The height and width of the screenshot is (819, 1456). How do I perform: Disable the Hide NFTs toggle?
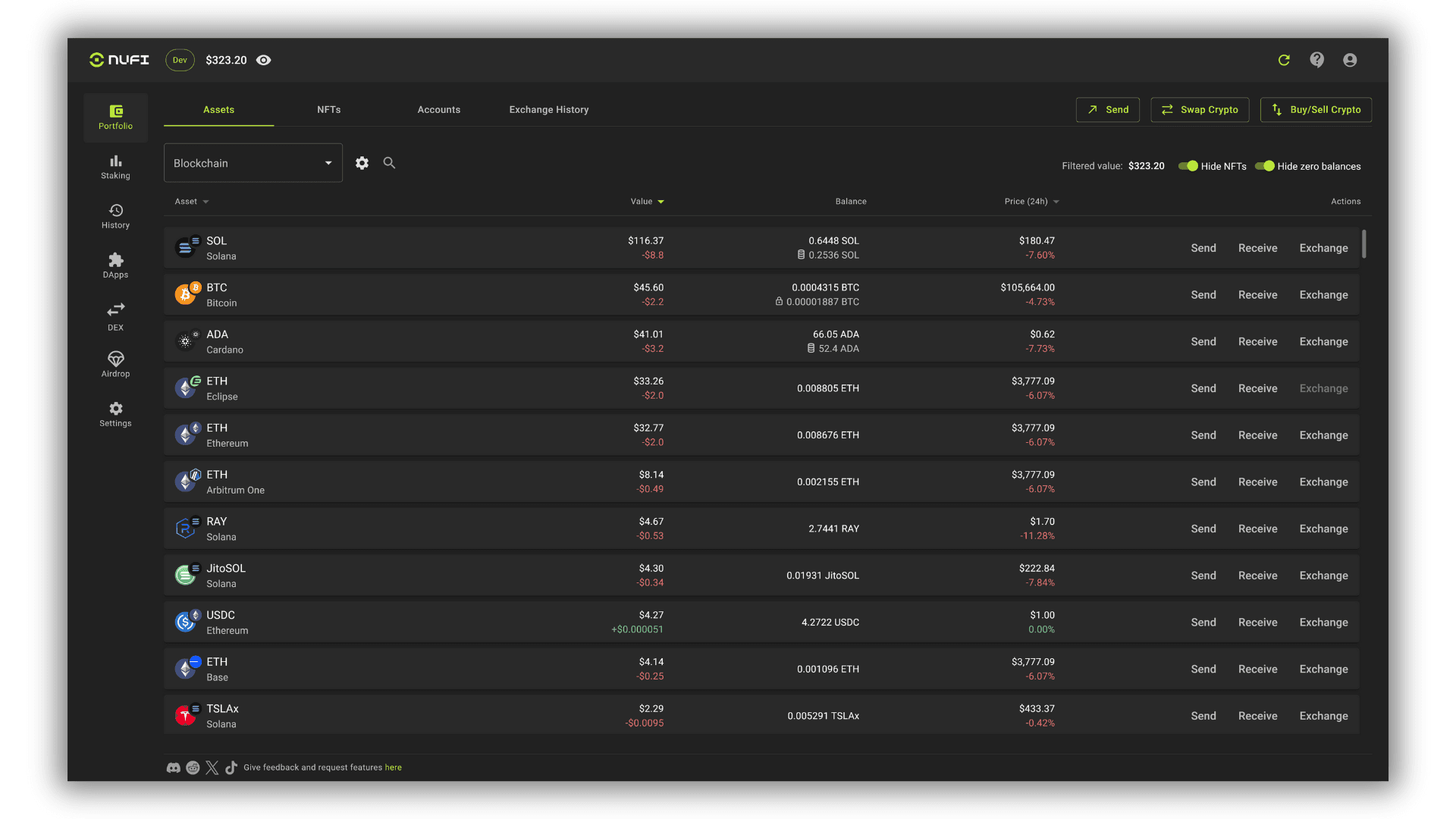[x=1188, y=166]
